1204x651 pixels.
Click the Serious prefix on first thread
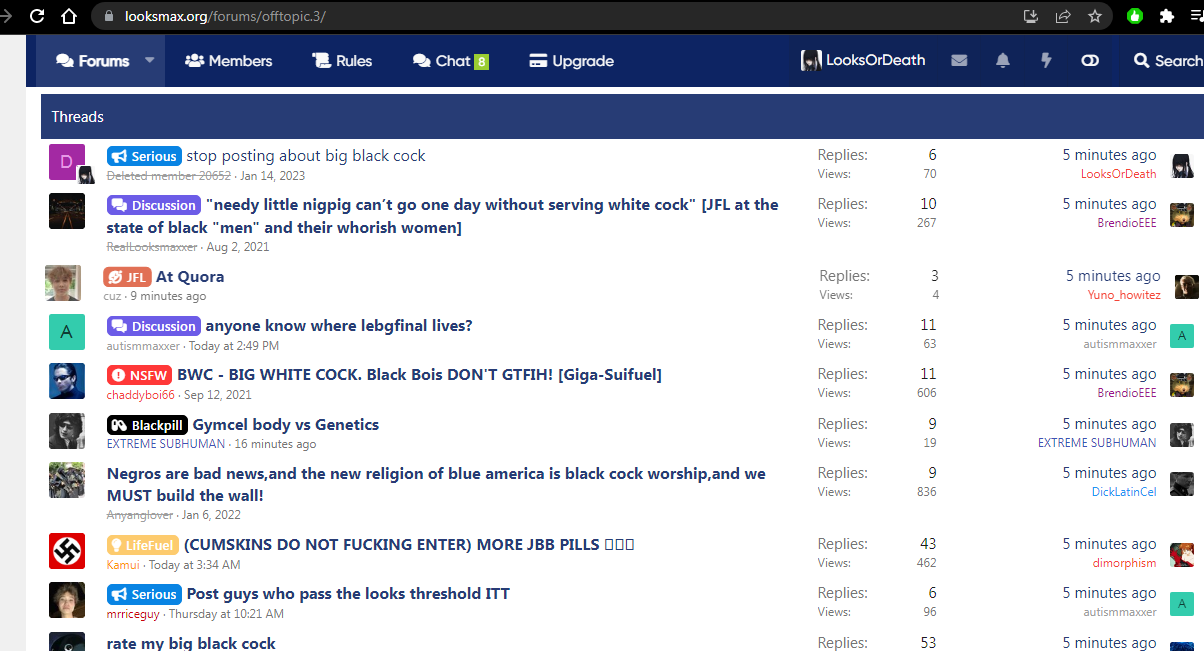coord(144,156)
